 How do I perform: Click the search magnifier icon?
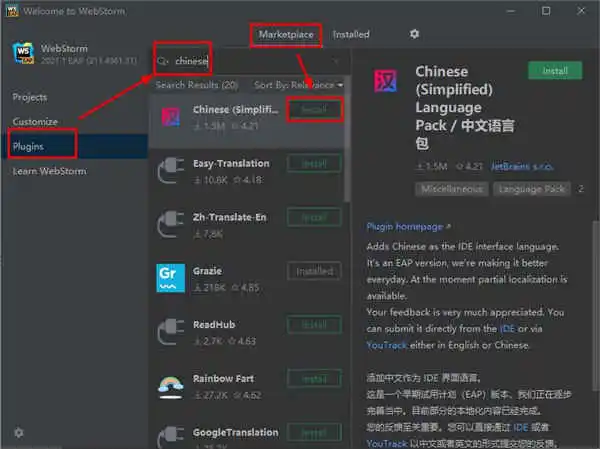164,61
